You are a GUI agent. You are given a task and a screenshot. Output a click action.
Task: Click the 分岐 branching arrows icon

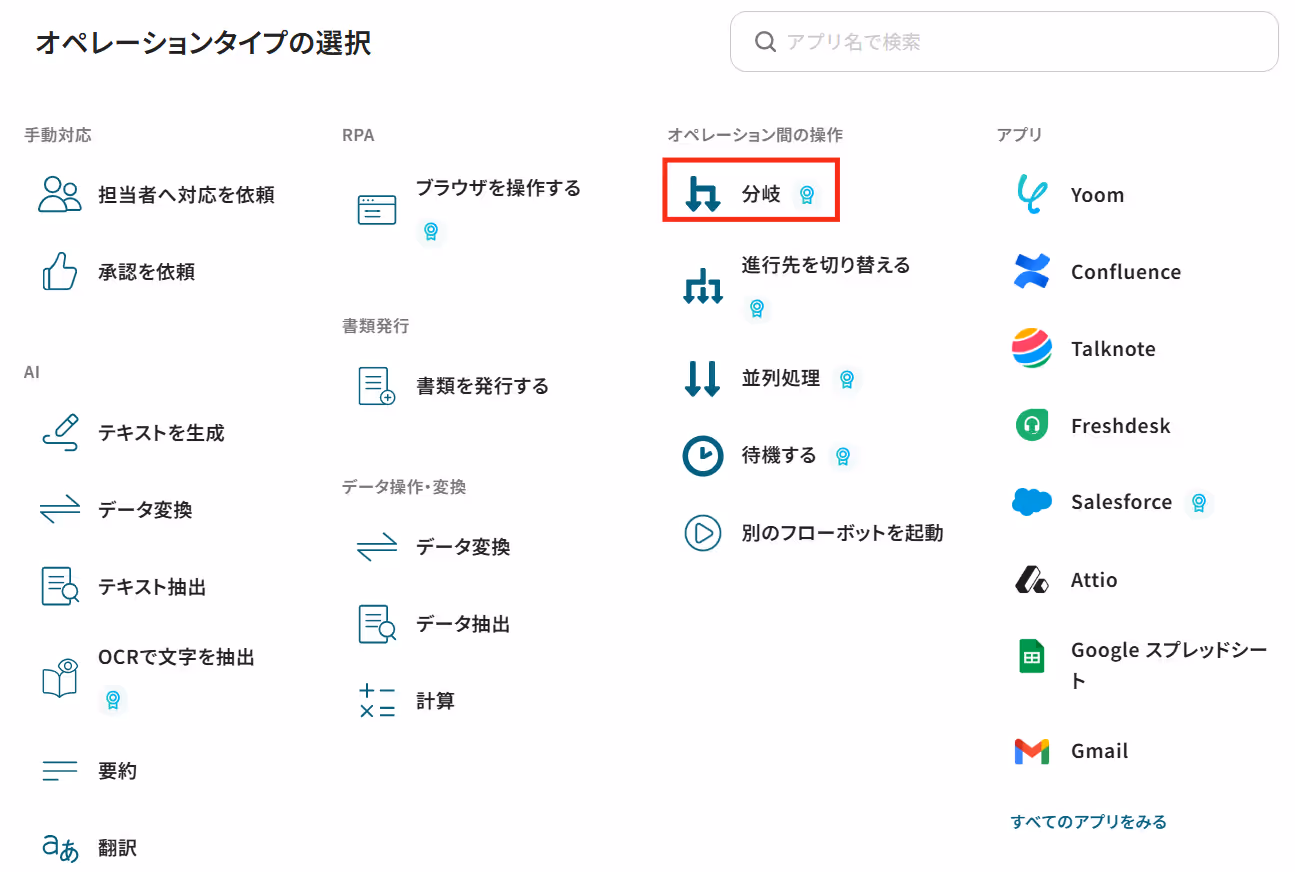click(x=703, y=194)
